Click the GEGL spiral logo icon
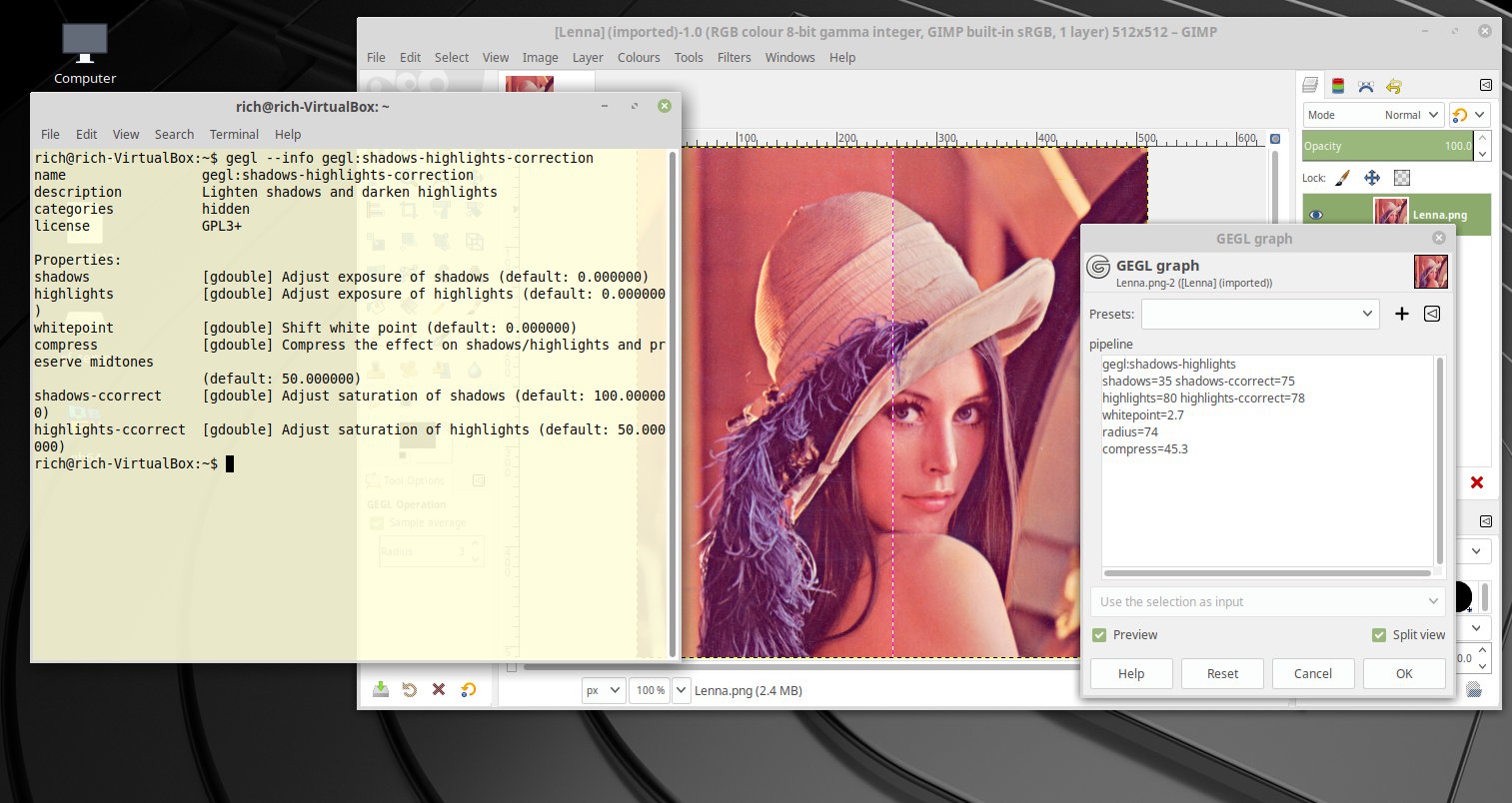1512x803 pixels. click(x=1098, y=267)
